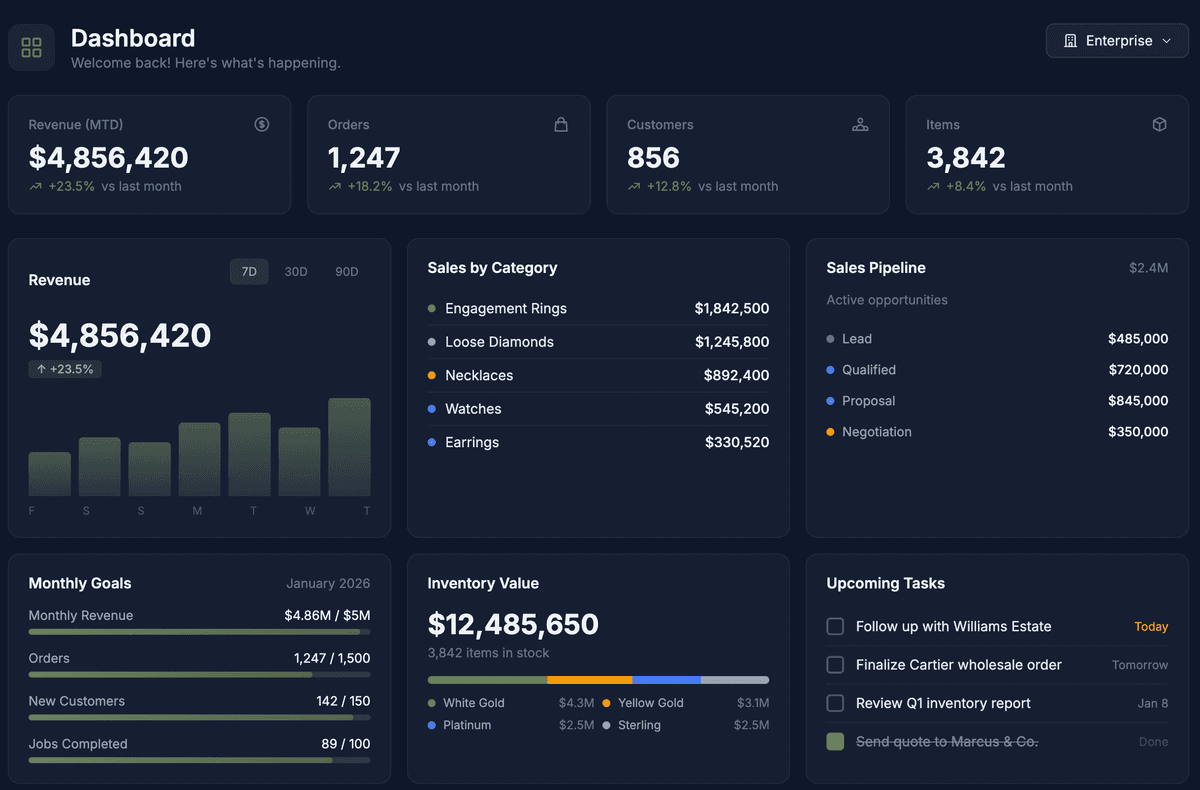Click the White Gold legend dot
Screen dimensions: 1200x790
coord(432,703)
